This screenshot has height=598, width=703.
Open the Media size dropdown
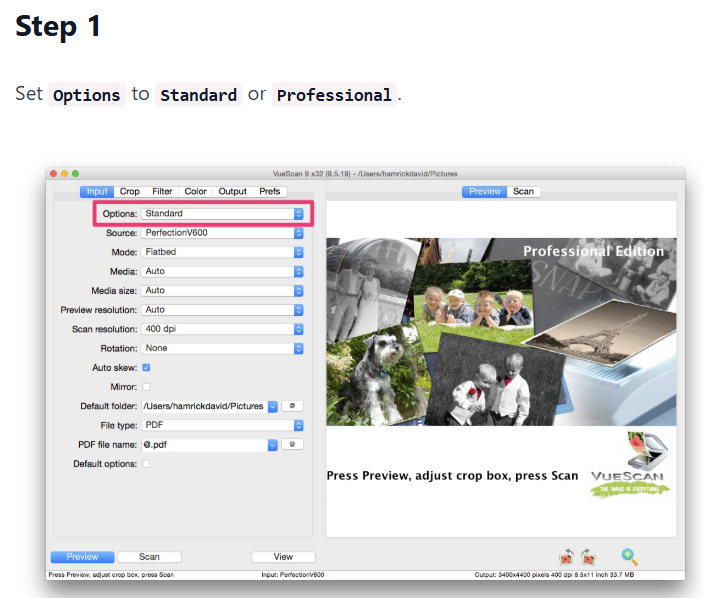pos(222,291)
